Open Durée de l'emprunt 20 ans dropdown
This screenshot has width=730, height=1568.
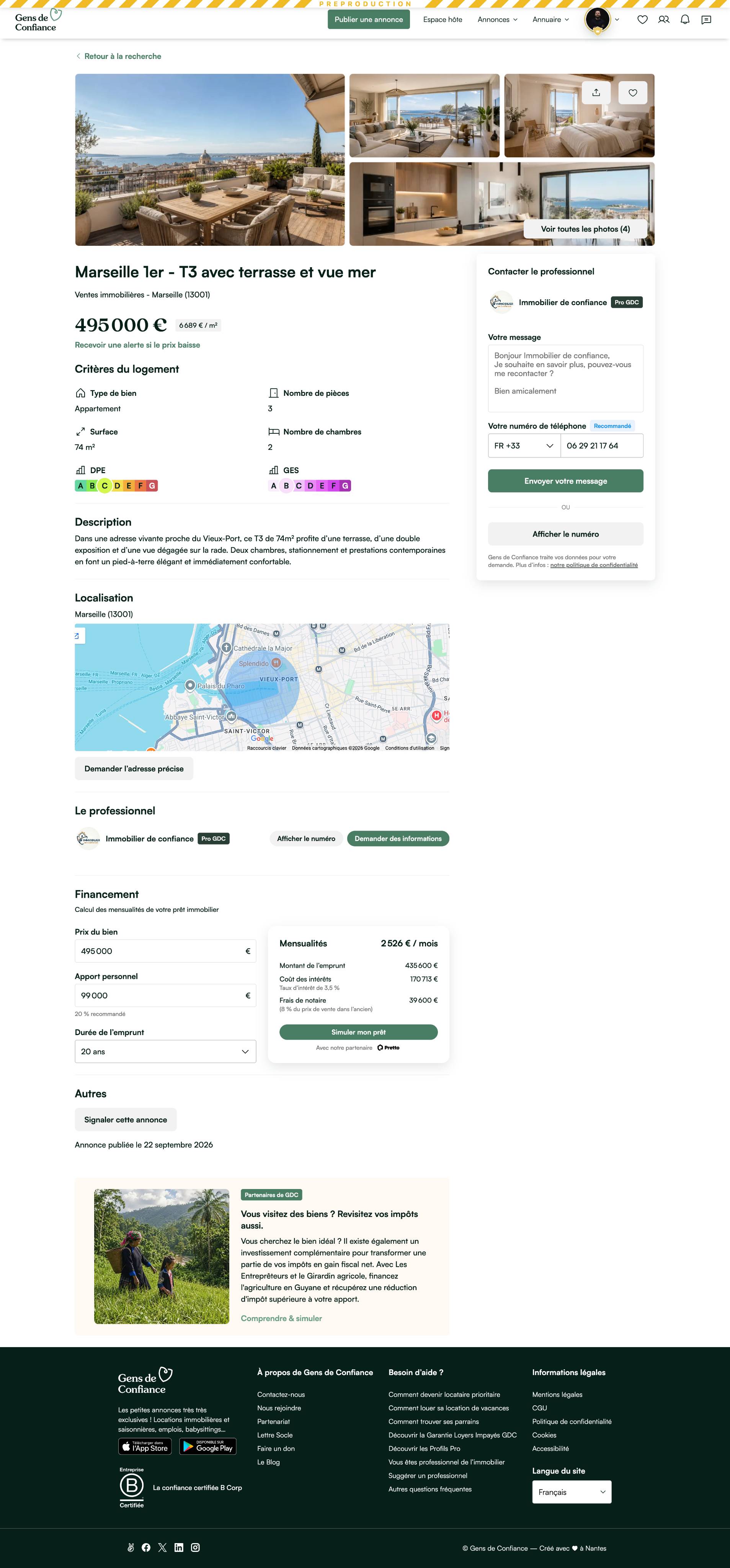click(x=165, y=1051)
